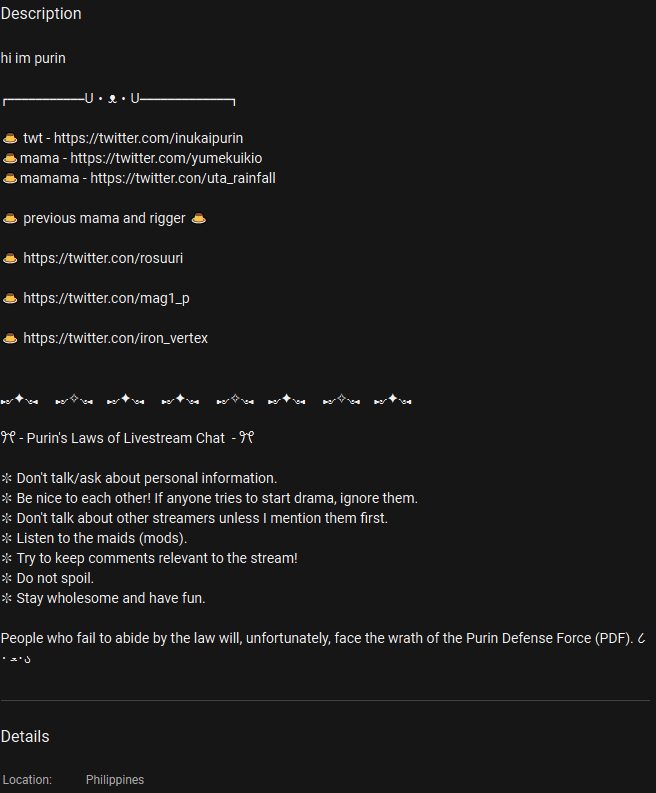Click pudding emoji next to iron_vertex link
Viewport: 656px width, 793px height.
pos(10,338)
